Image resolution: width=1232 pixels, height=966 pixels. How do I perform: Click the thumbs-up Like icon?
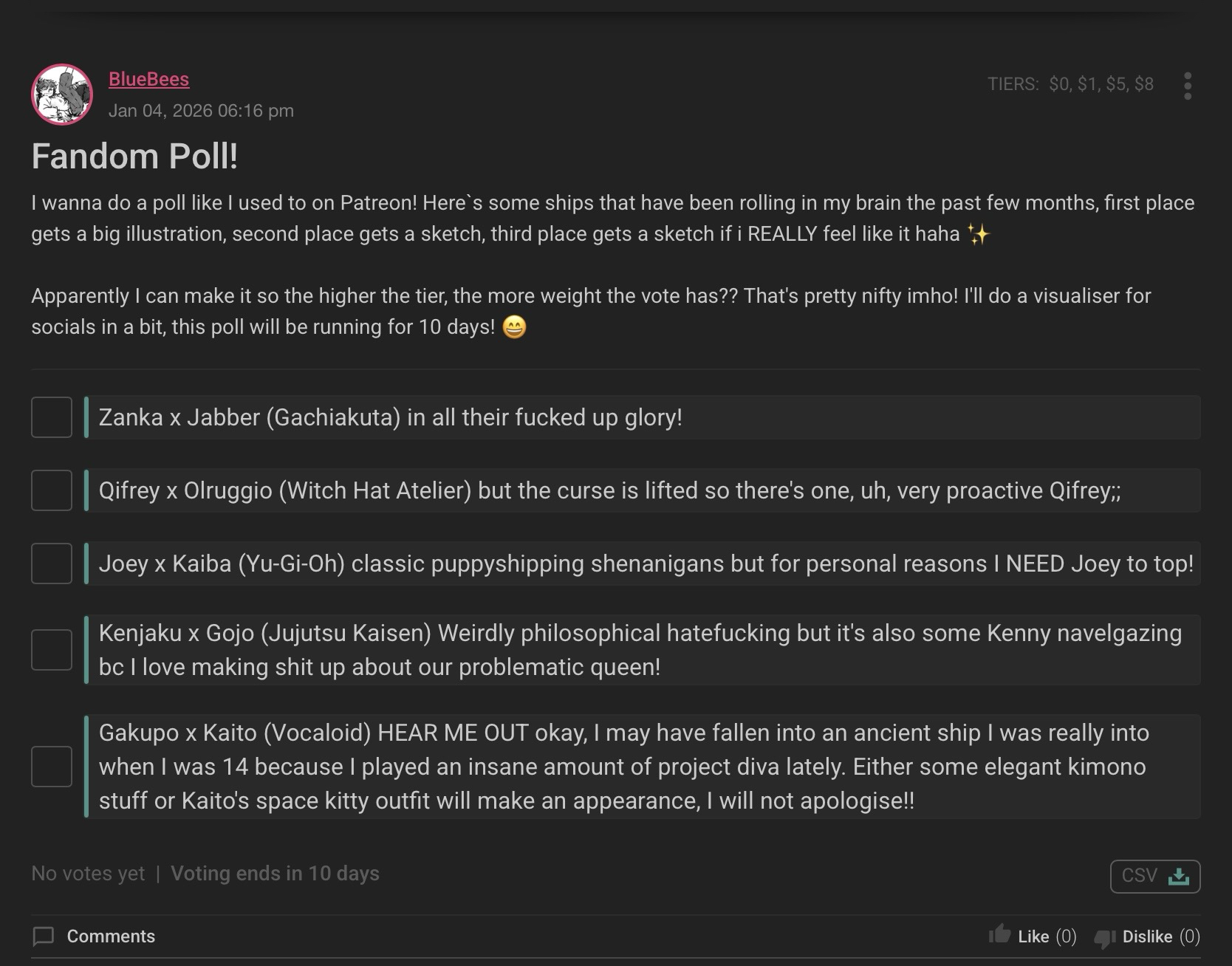coord(1000,935)
